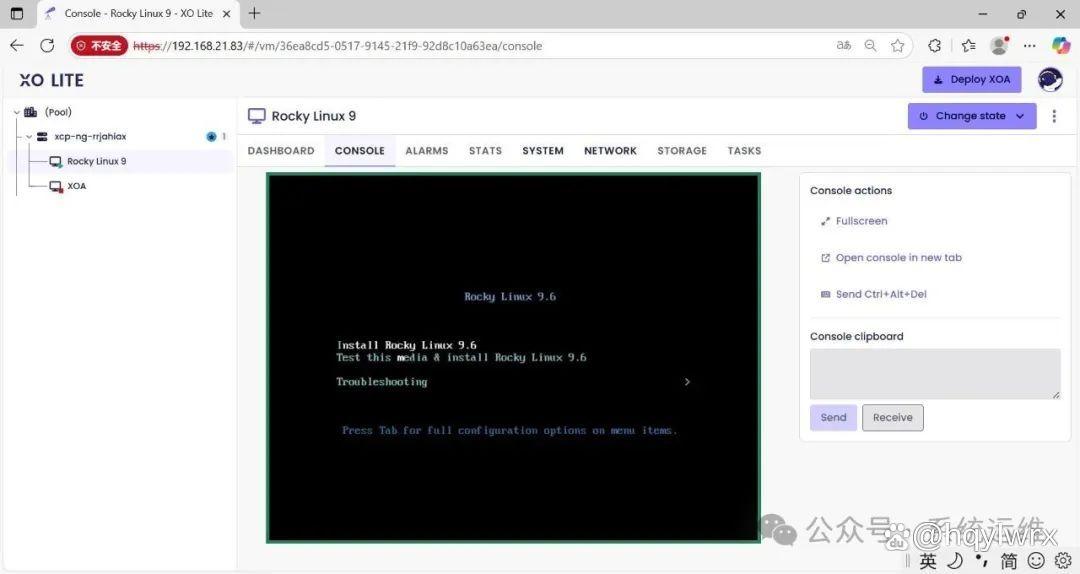The width and height of the screenshot is (1080, 574).
Task: Toggle the IME English mode indicator
Action: (928, 561)
